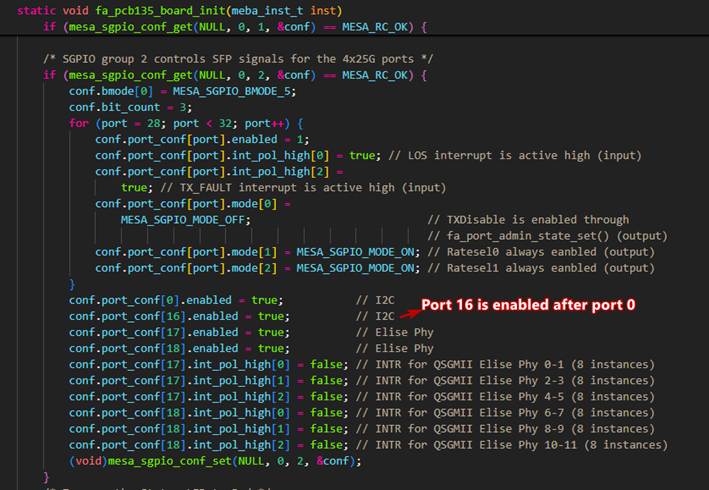The image size is (709, 490).
Task: Click conf.port_conf[port].enabled = 1 line
Action: click(202, 139)
